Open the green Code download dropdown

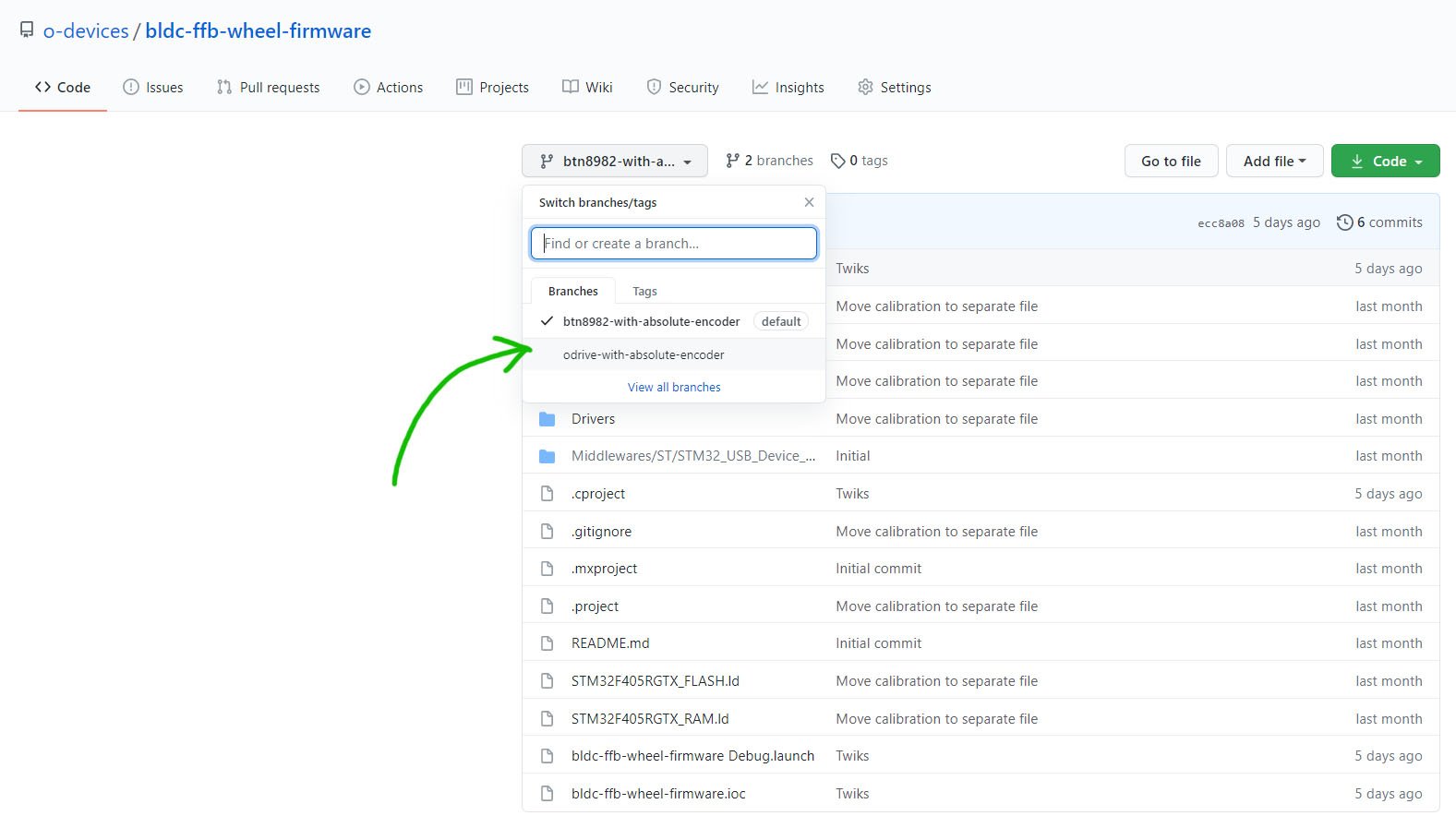[1385, 161]
